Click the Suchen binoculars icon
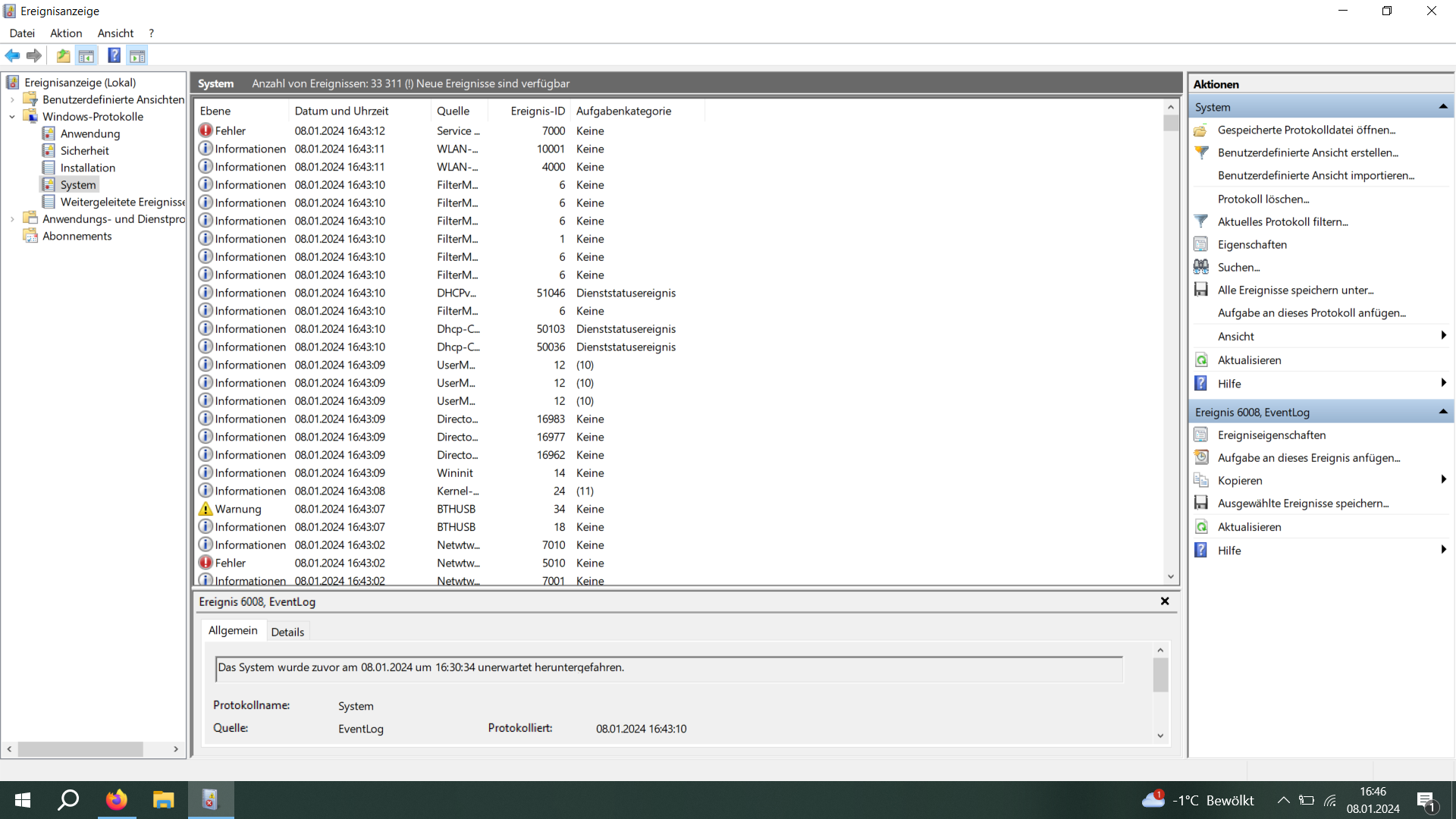Screen dimensions: 1456x819 tap(1201, 267)
